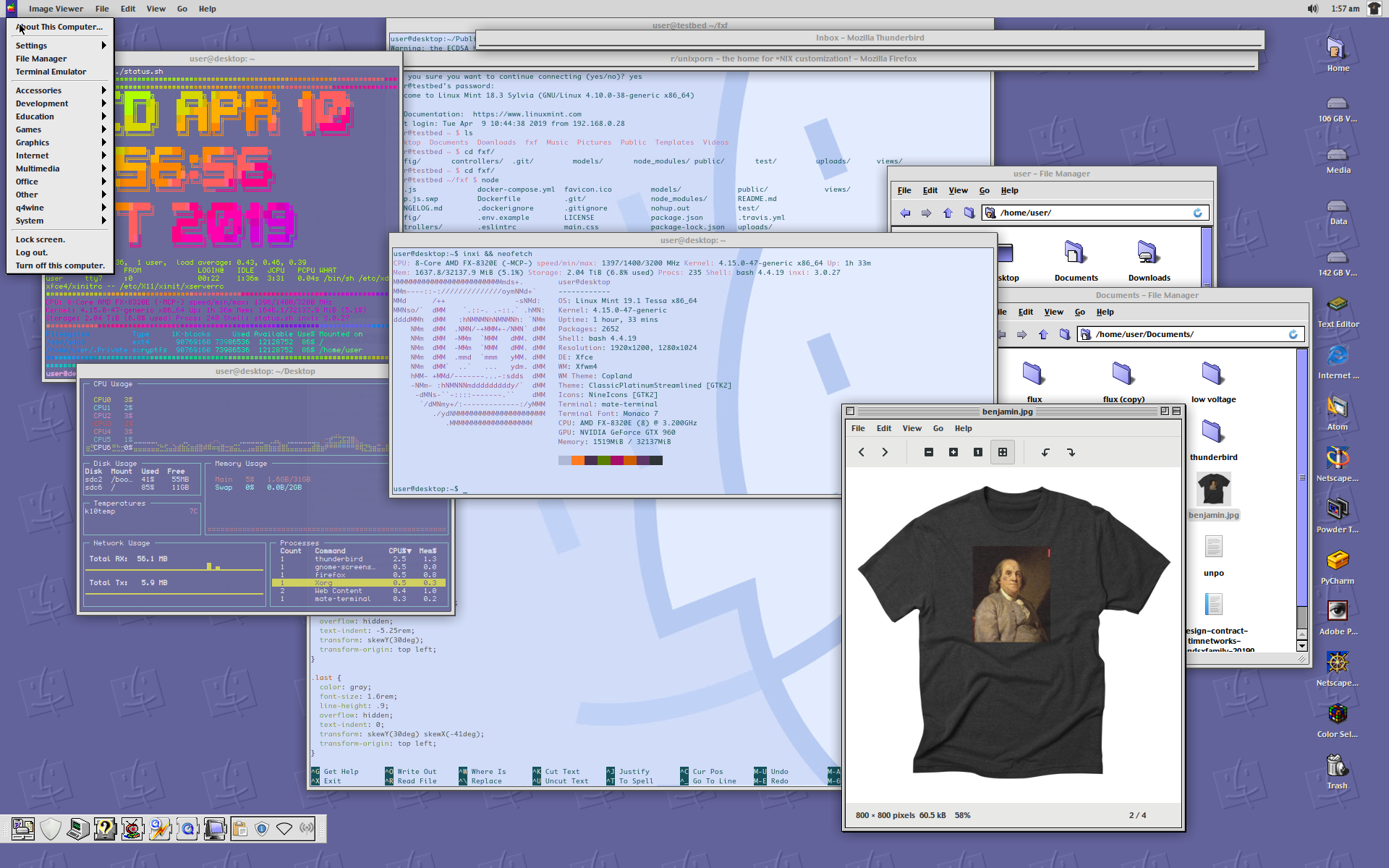The width and height of the screenshot is (1389, 868).
Task: Go to the next image
Action: (885, 452)
